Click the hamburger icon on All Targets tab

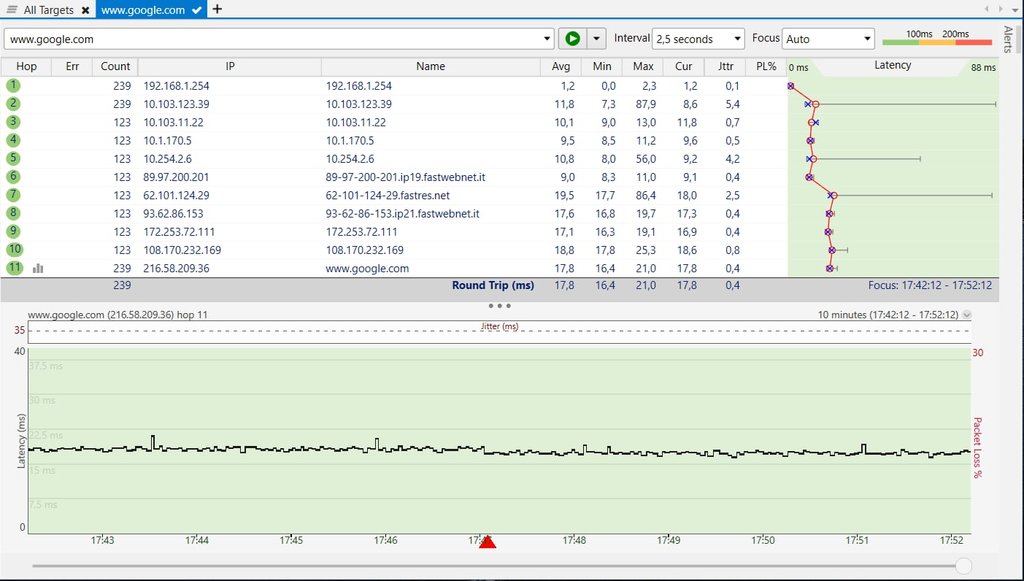[x=12, y=10]
